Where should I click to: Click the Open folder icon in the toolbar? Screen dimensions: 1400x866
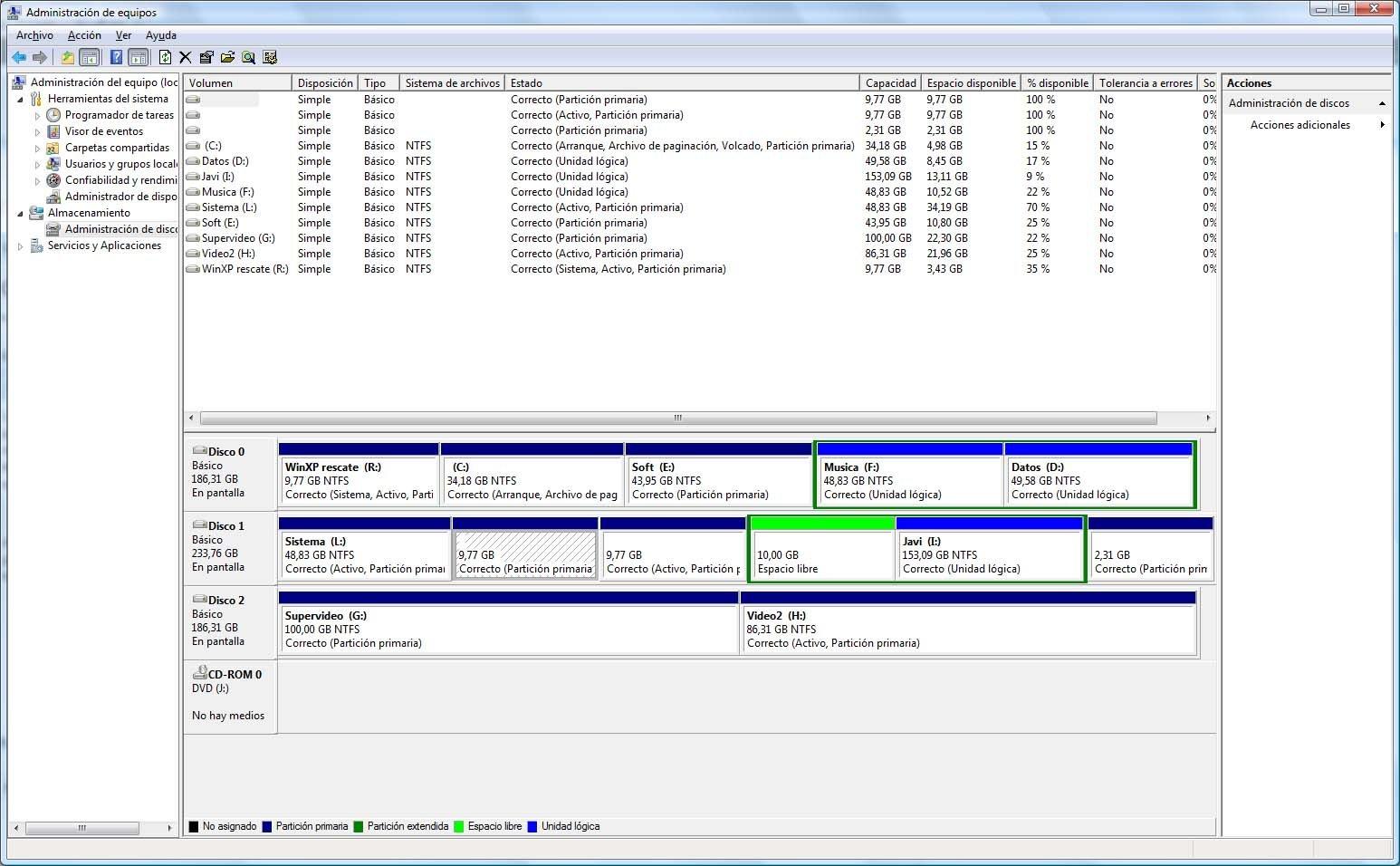(x=227, y=56)
